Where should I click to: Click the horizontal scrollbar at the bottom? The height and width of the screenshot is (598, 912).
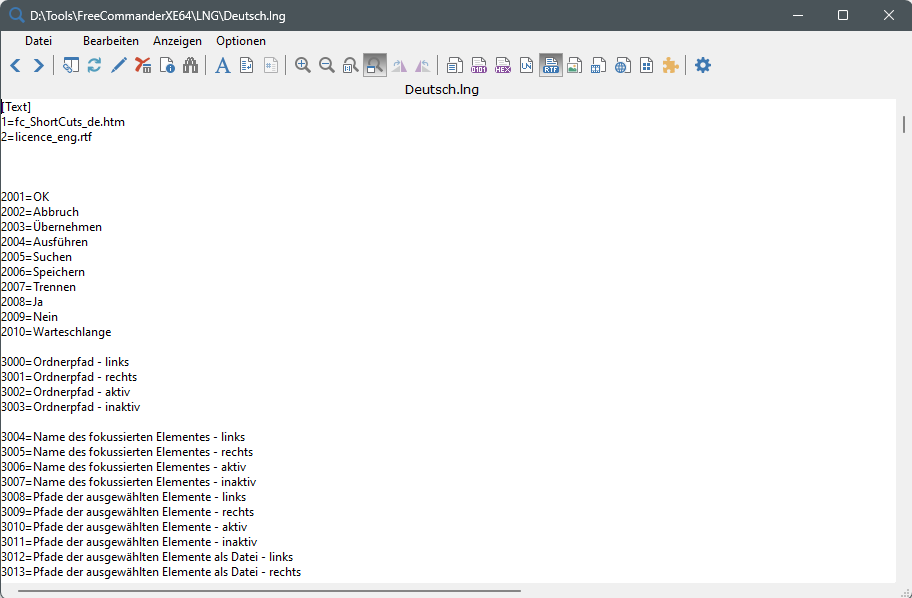tap(270, 591)
